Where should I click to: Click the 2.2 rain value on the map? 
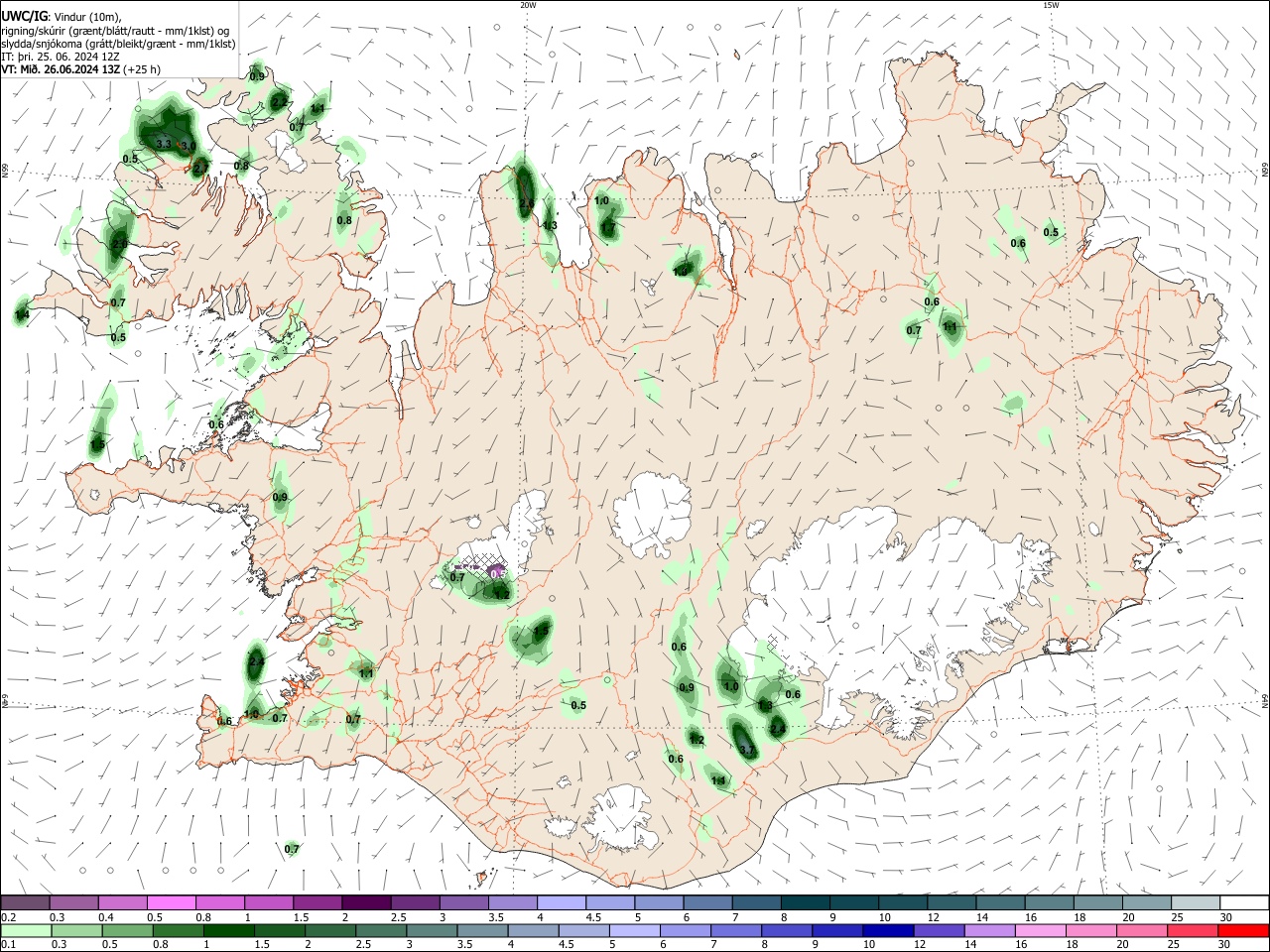pos(279,102)
